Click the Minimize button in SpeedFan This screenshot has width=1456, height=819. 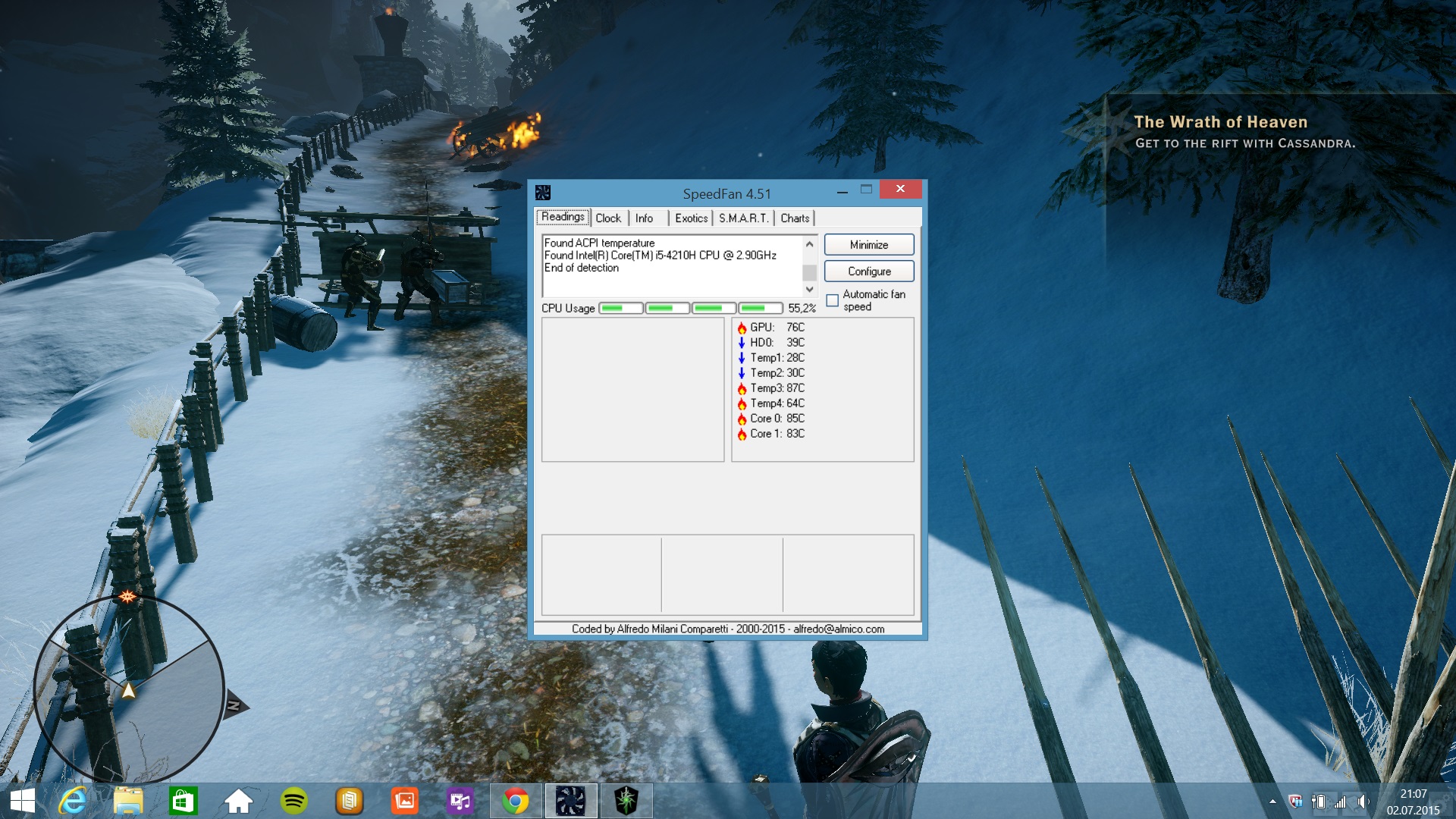869,245
